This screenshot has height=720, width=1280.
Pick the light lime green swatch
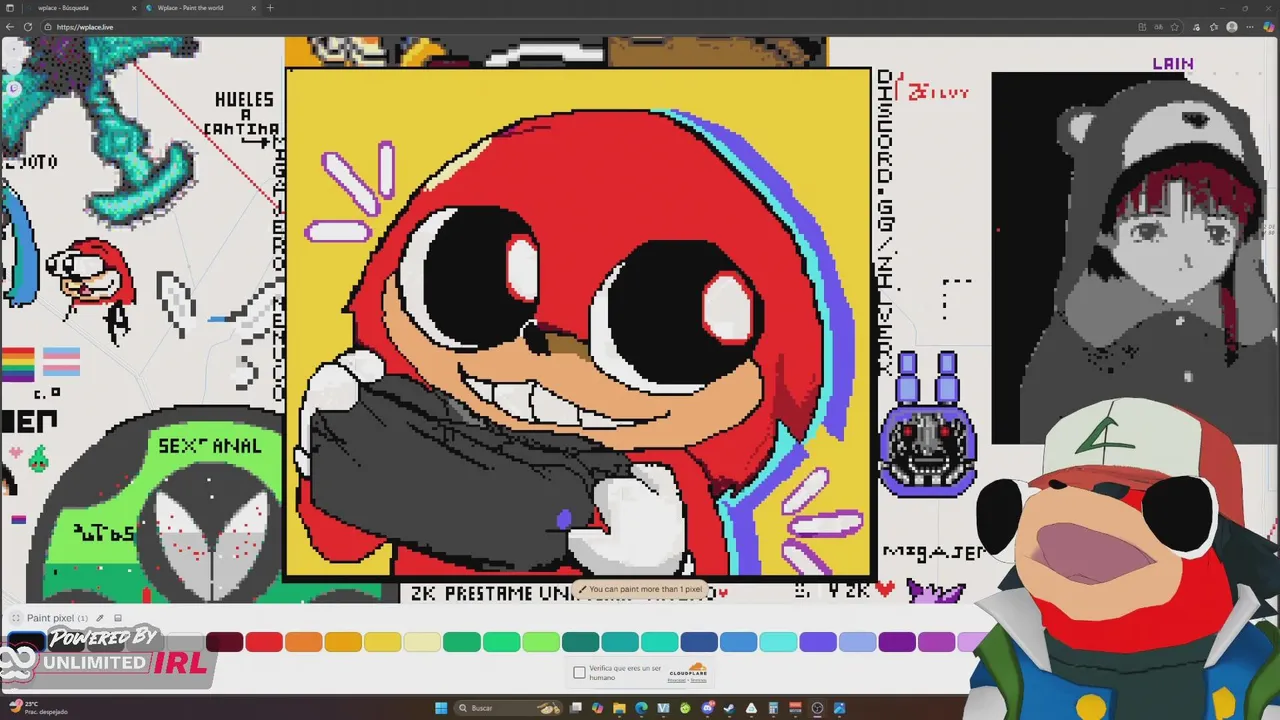541,642
